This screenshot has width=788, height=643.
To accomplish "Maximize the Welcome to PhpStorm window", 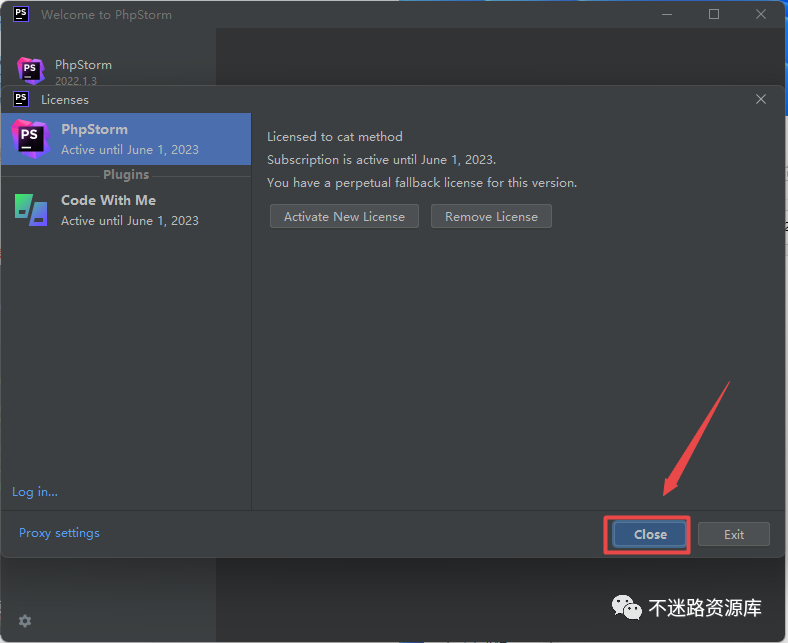I will pos(714,15).
